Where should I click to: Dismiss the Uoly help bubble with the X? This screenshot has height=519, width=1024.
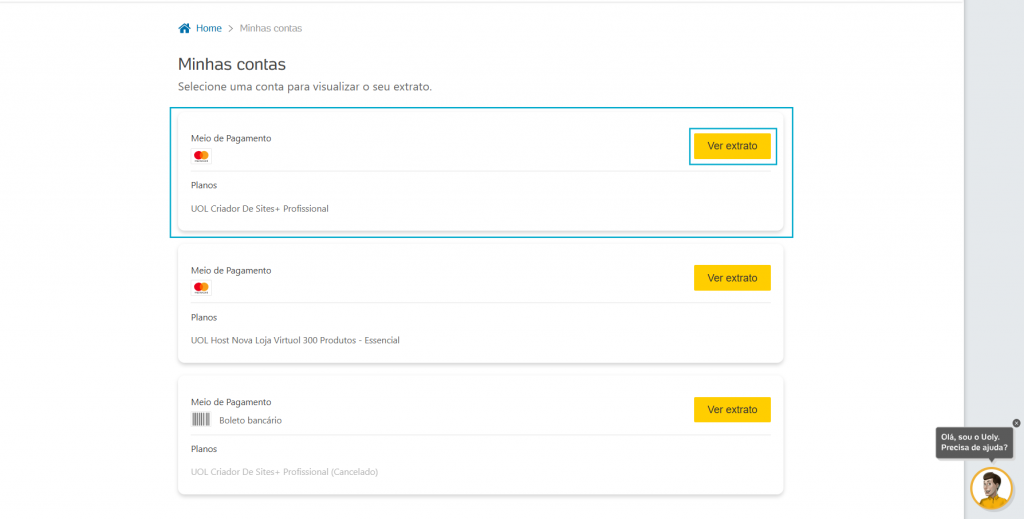(x=1017, y=423)
